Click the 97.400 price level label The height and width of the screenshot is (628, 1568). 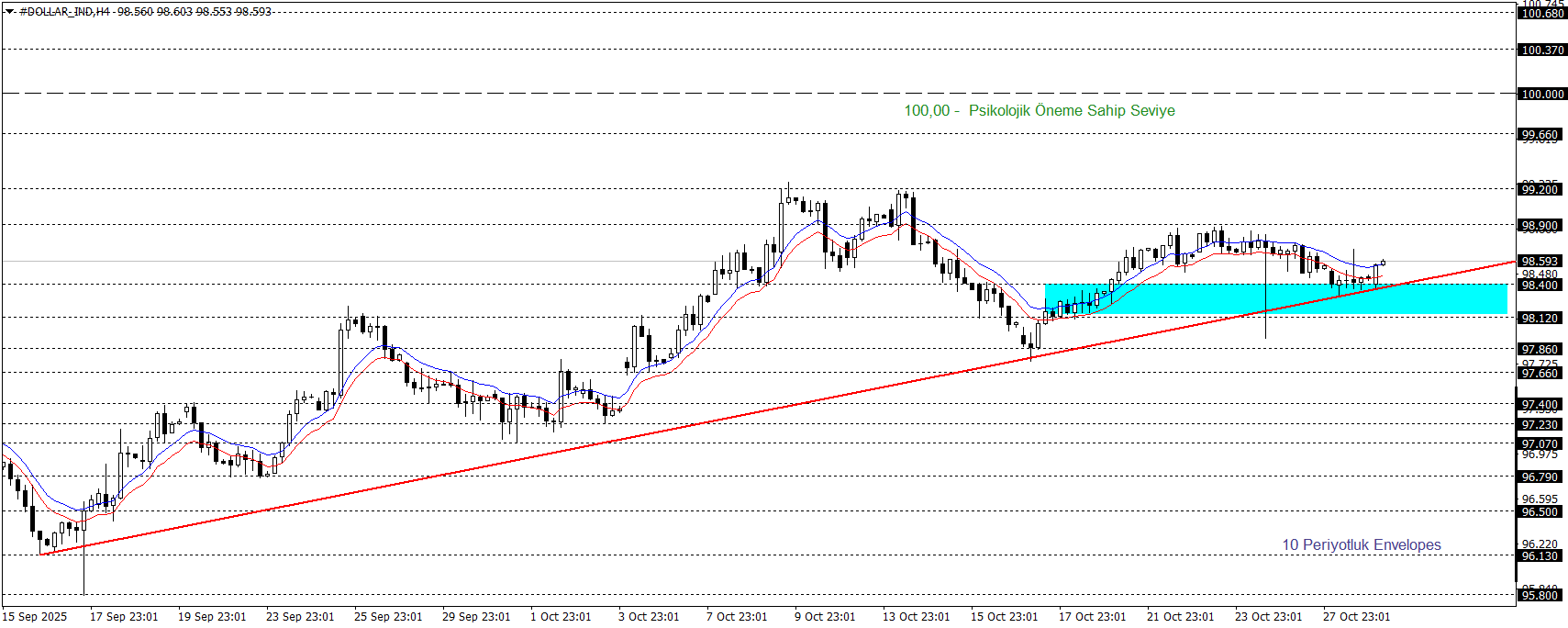(x=1540, y=405)
